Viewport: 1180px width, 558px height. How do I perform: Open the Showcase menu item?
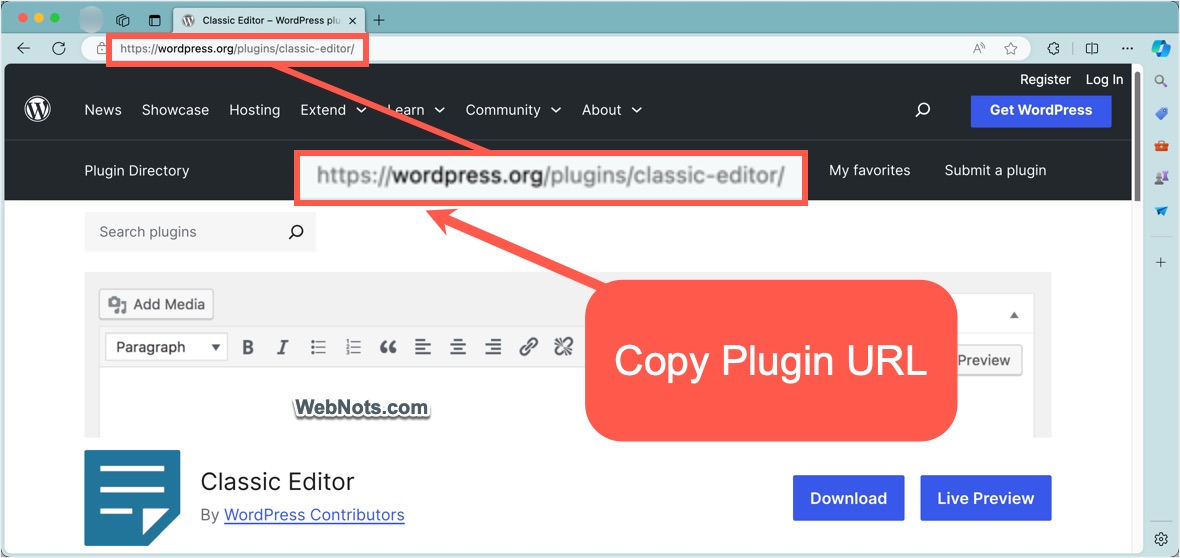[x=175, y=110]
